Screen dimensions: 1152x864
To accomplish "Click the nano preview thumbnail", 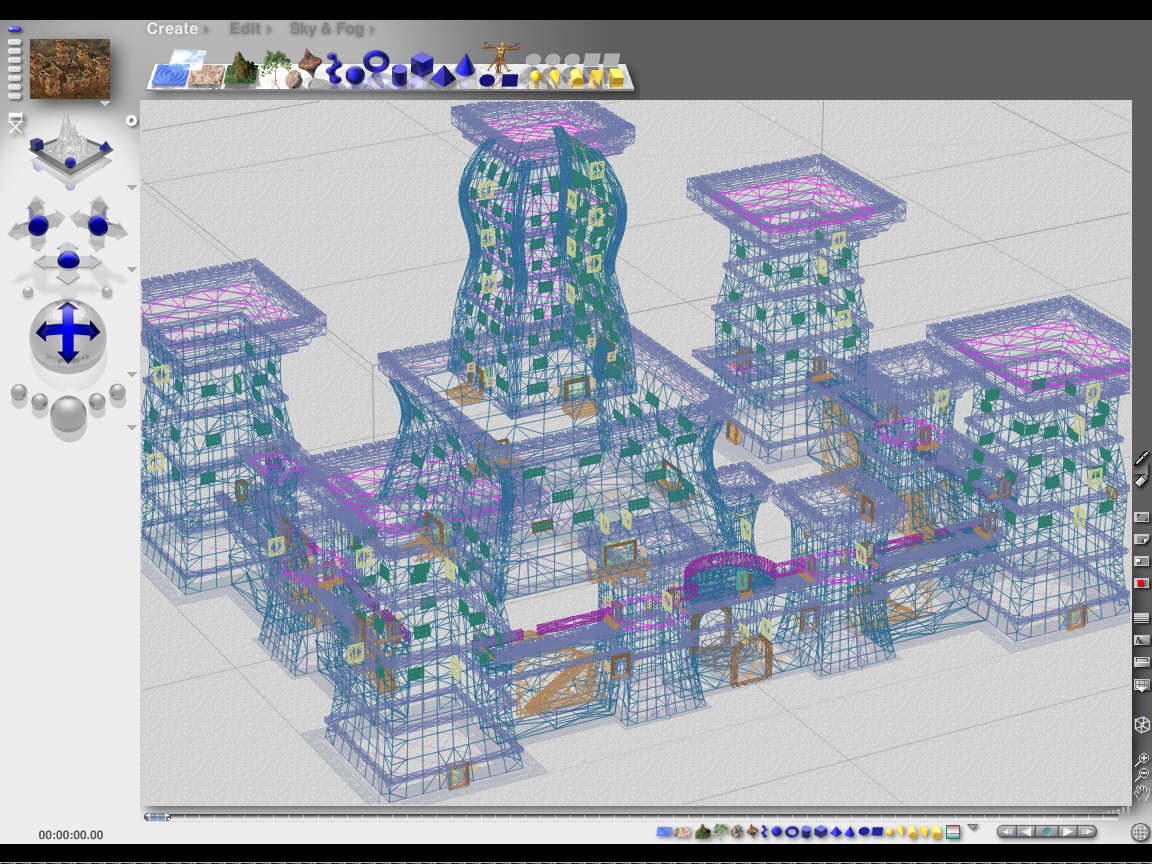I will click(x=70, y=68).
